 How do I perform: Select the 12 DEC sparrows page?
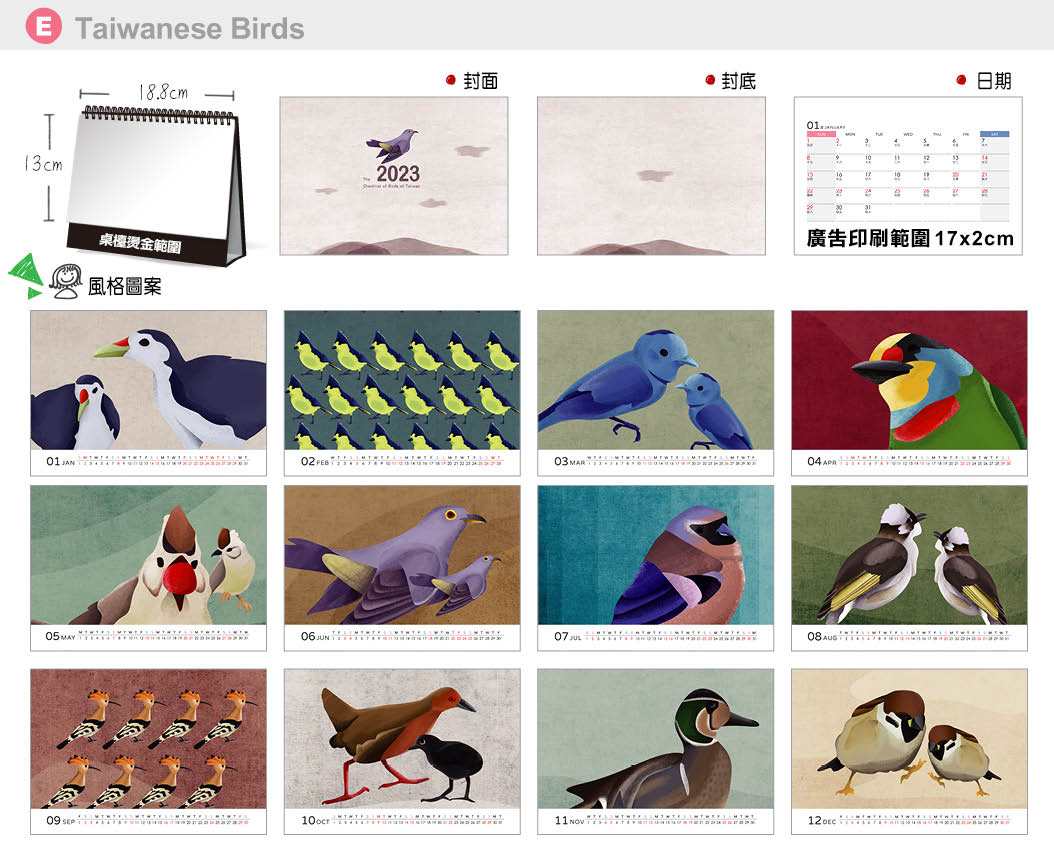909,751
